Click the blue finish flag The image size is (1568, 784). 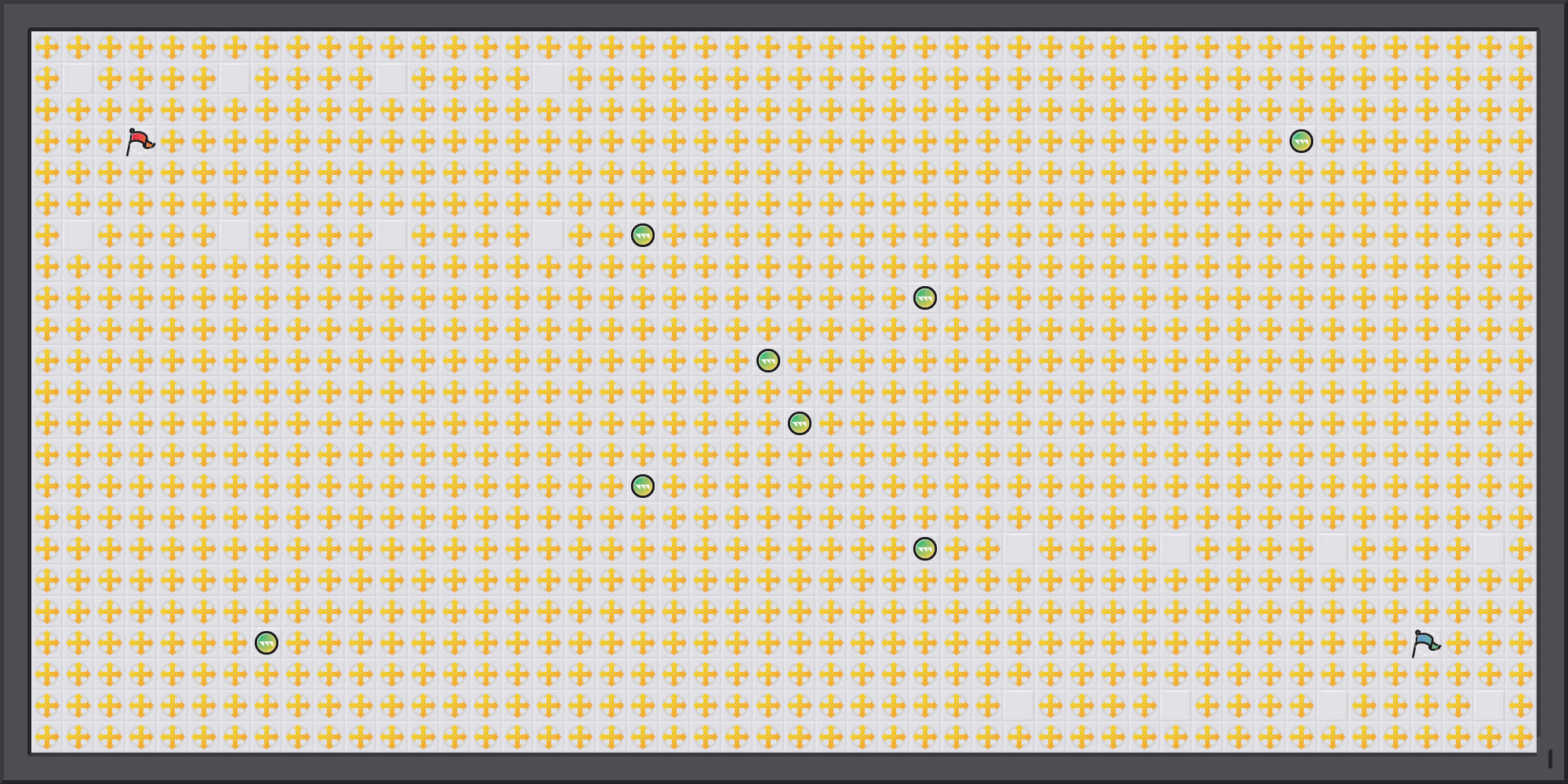pos(1425,644)
